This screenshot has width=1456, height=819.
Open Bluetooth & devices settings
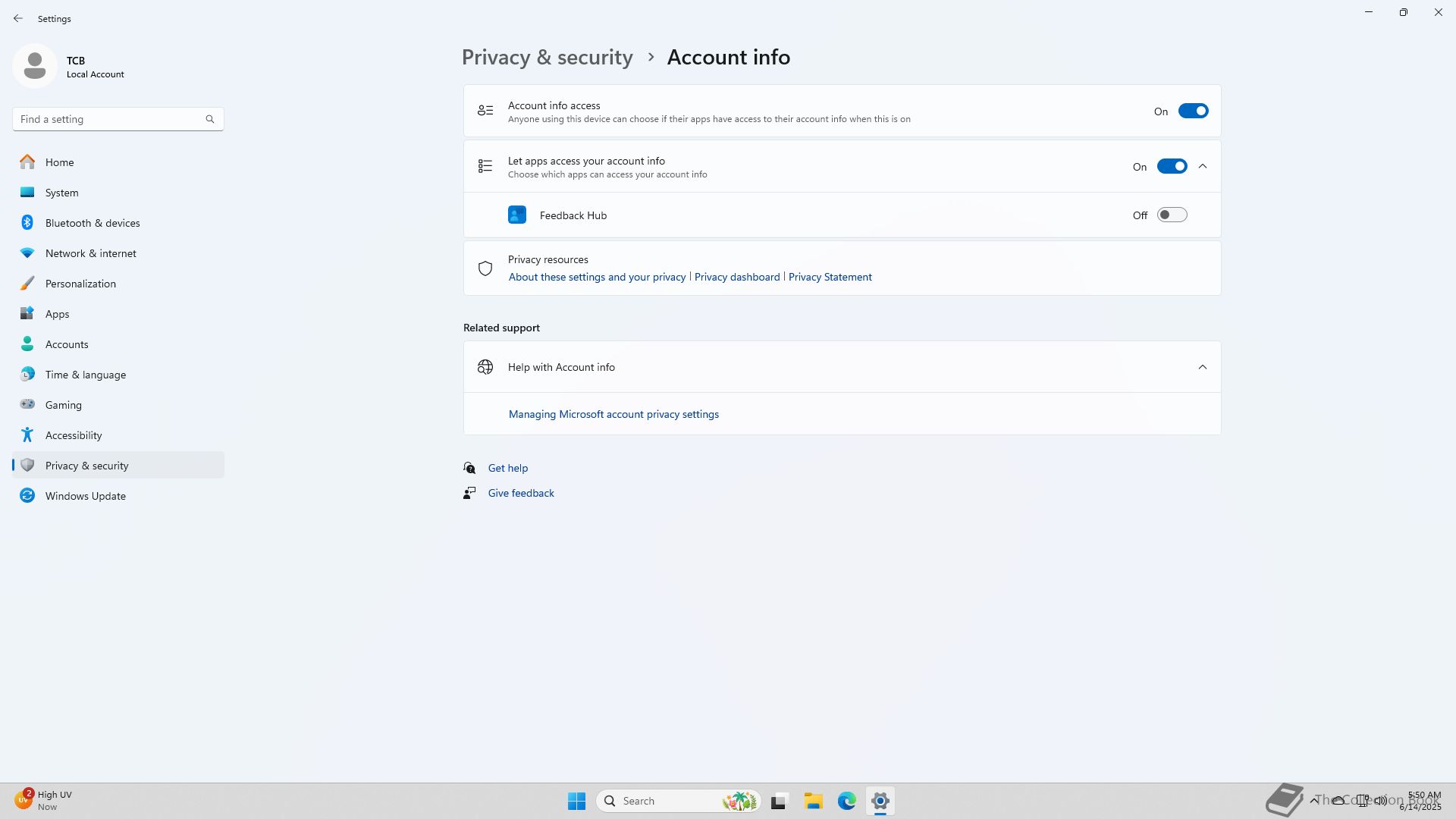pyautogui.click(x=93, y=223)
